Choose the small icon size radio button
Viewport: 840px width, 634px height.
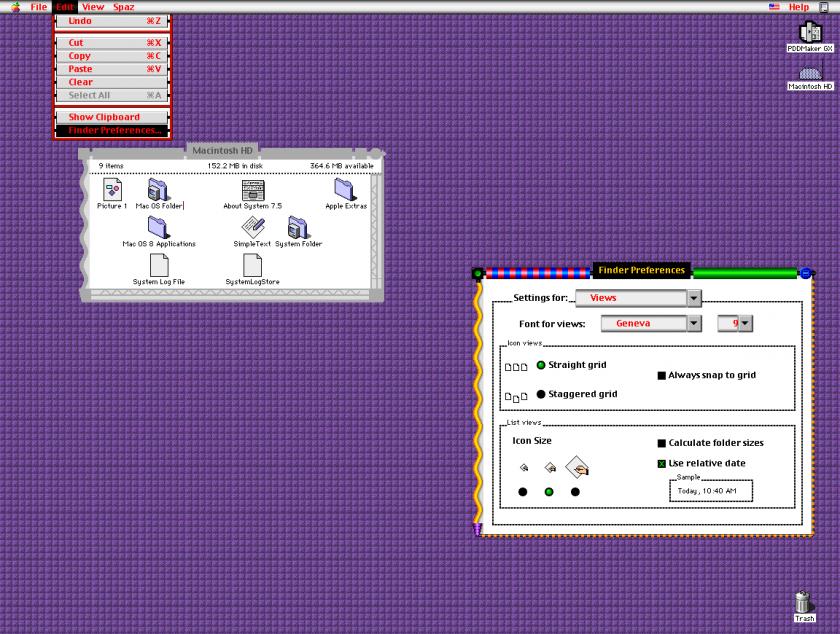click(x=523, y=492)
